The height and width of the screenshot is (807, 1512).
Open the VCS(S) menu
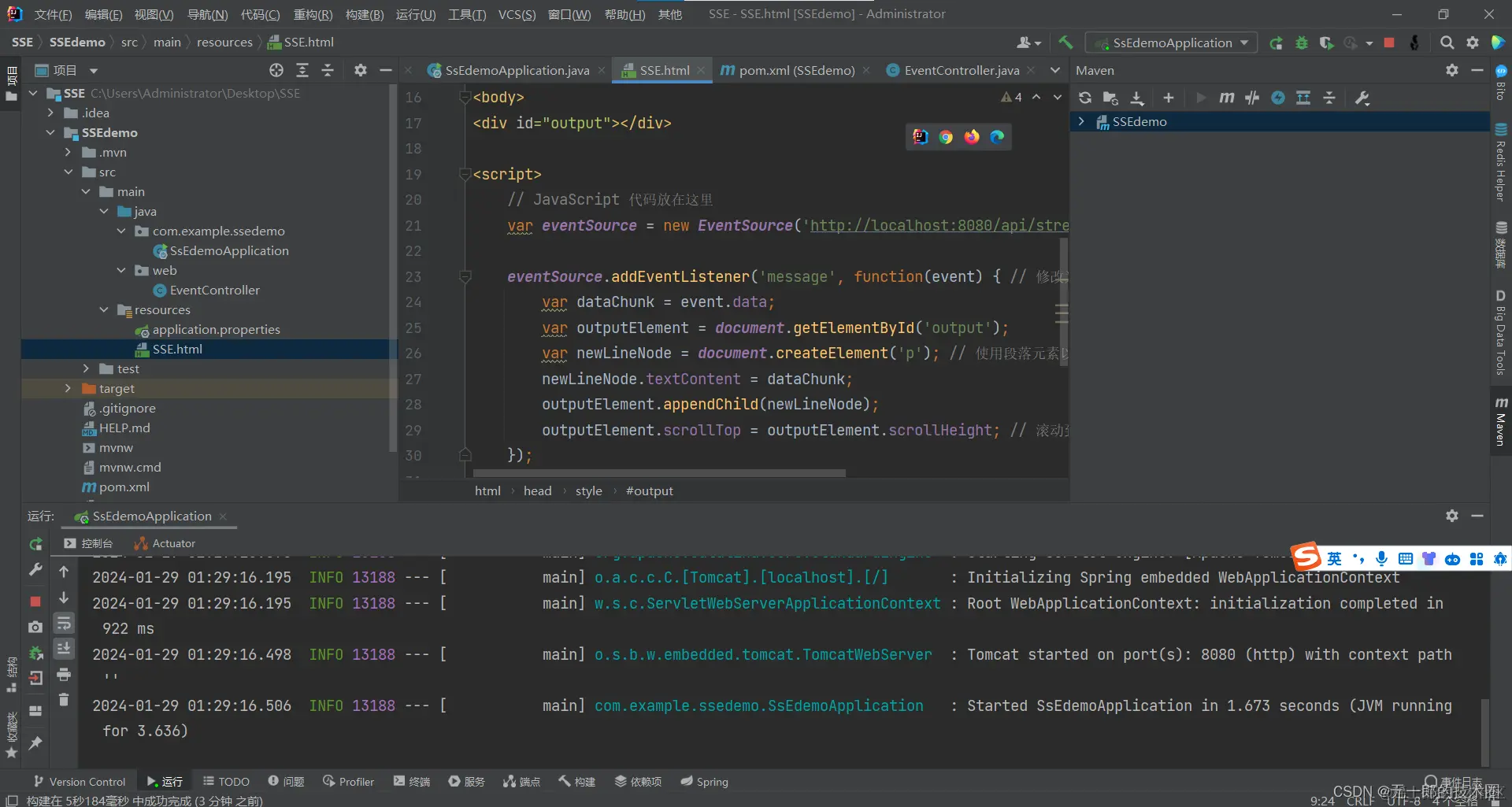pyautogui.click(x=517, y=14)
